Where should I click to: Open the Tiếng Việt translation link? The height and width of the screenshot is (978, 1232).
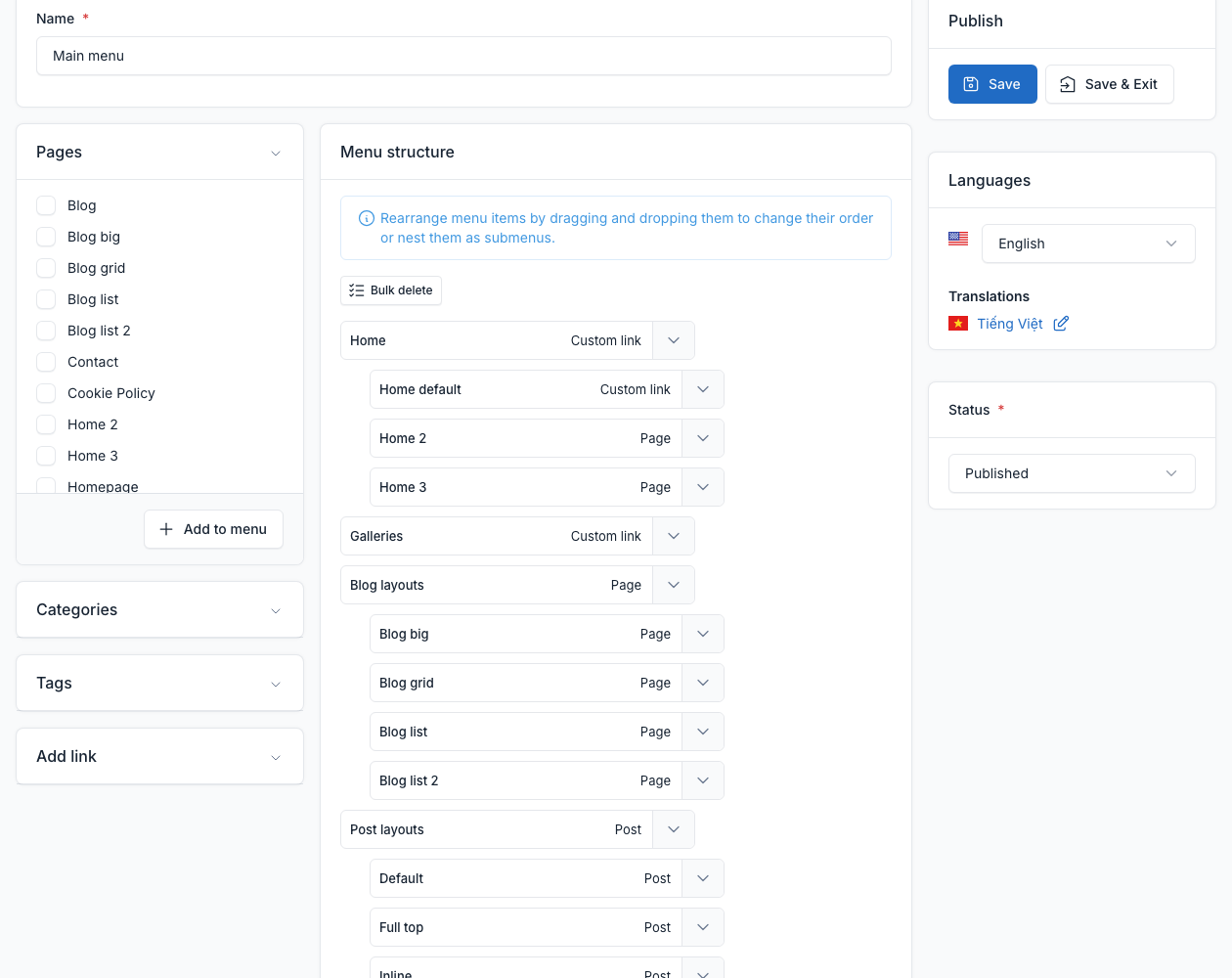point(1010,324)
